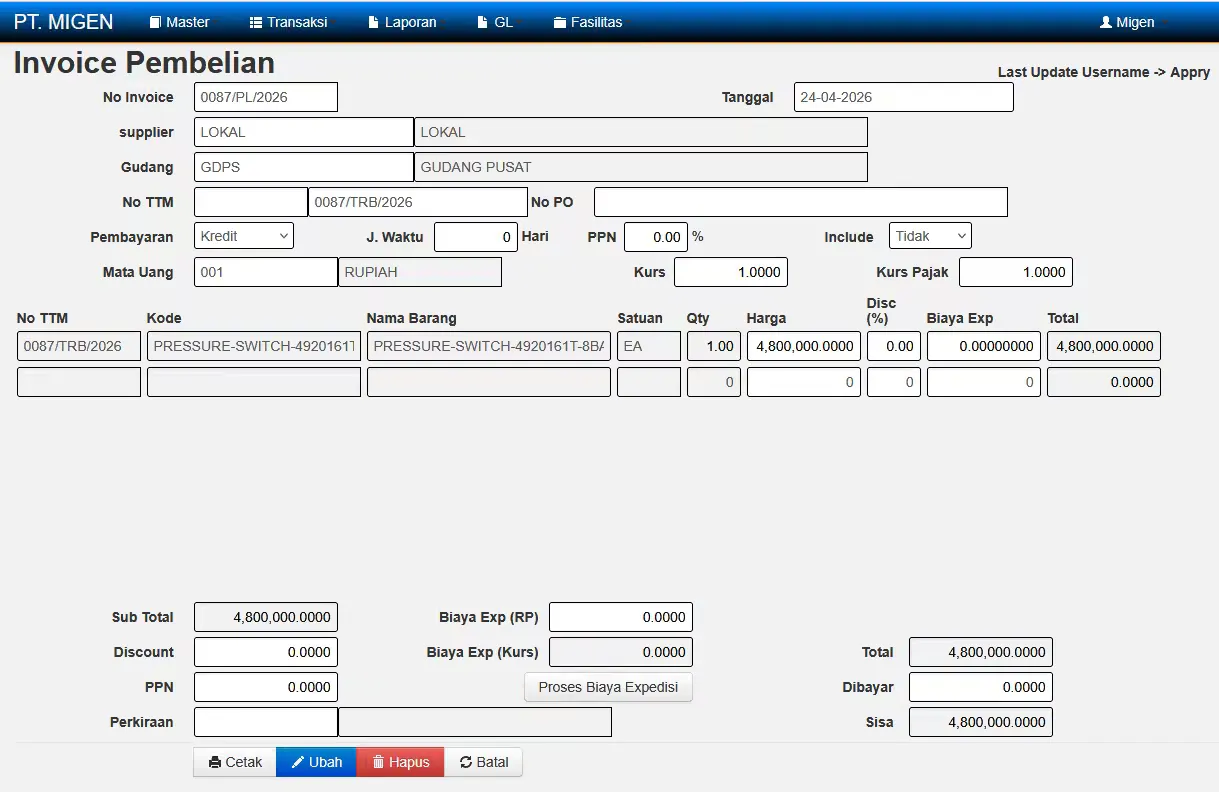Screen dimensions: 1219x792
Task: Click the Perkiraan code field
Action: tap(266, 722)
